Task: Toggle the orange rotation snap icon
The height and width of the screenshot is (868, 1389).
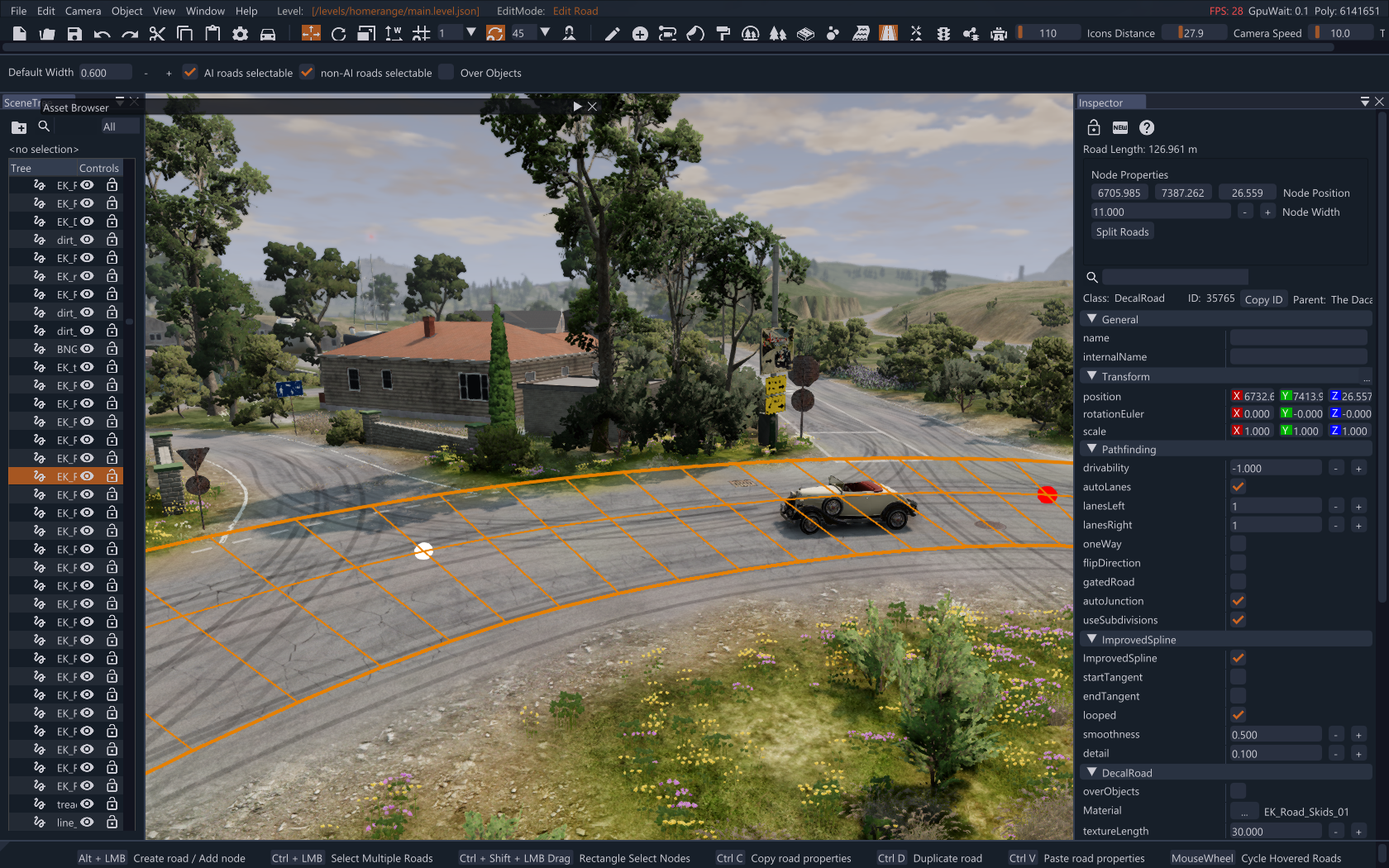Action: [x=495, y=33]
